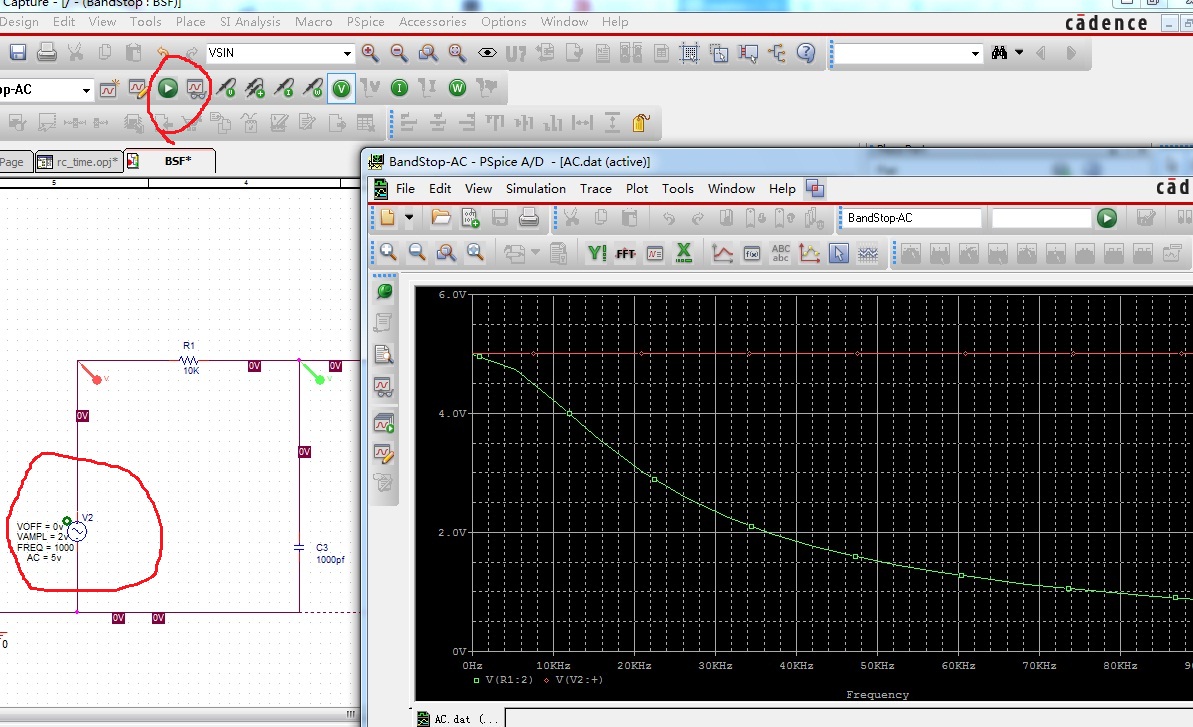Switch to rc_time.opj tab
1193x727 pixels.
click(x=79, y=161)
